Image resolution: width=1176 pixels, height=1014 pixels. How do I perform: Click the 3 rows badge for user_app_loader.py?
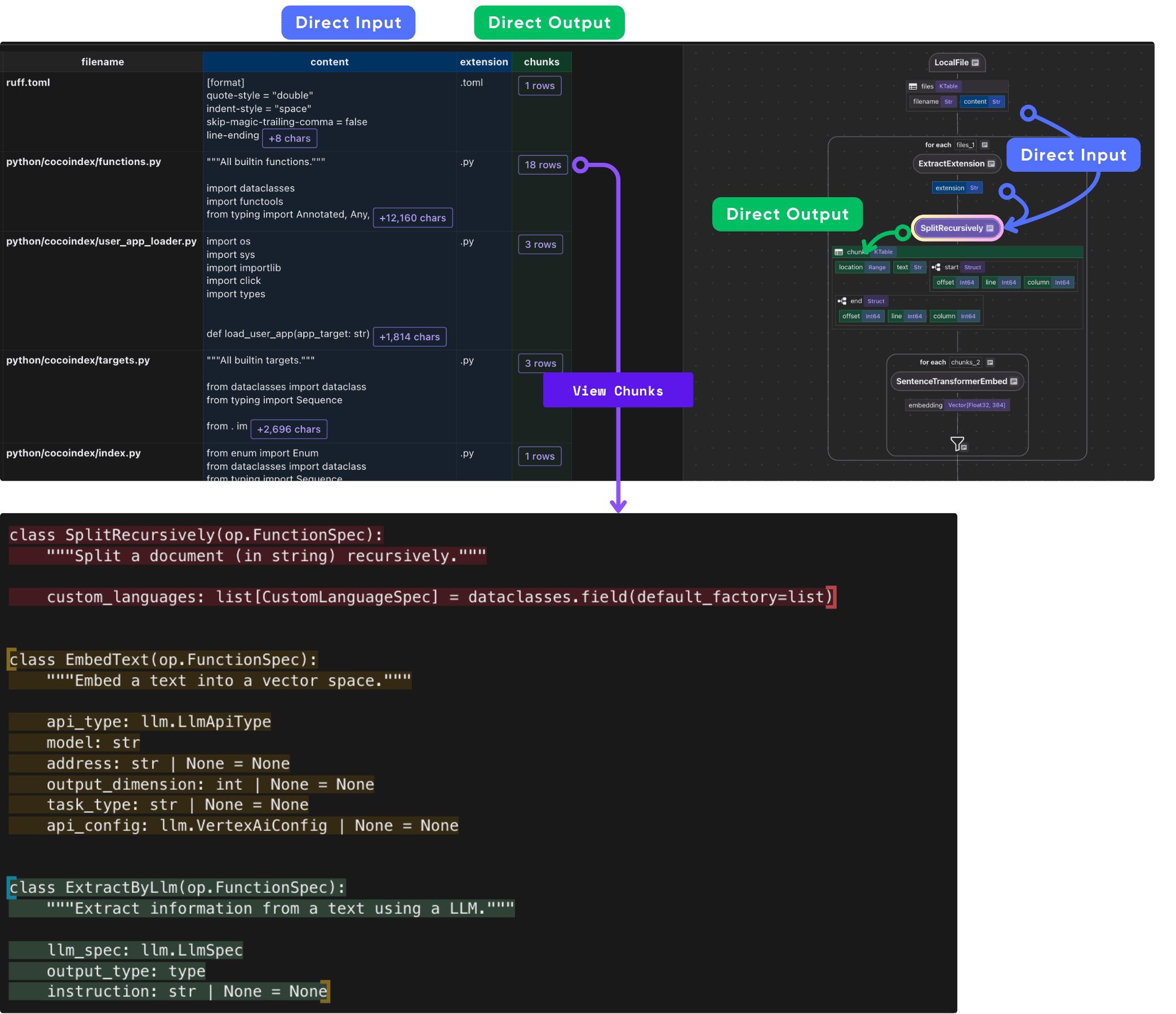(x=540, y=244)
